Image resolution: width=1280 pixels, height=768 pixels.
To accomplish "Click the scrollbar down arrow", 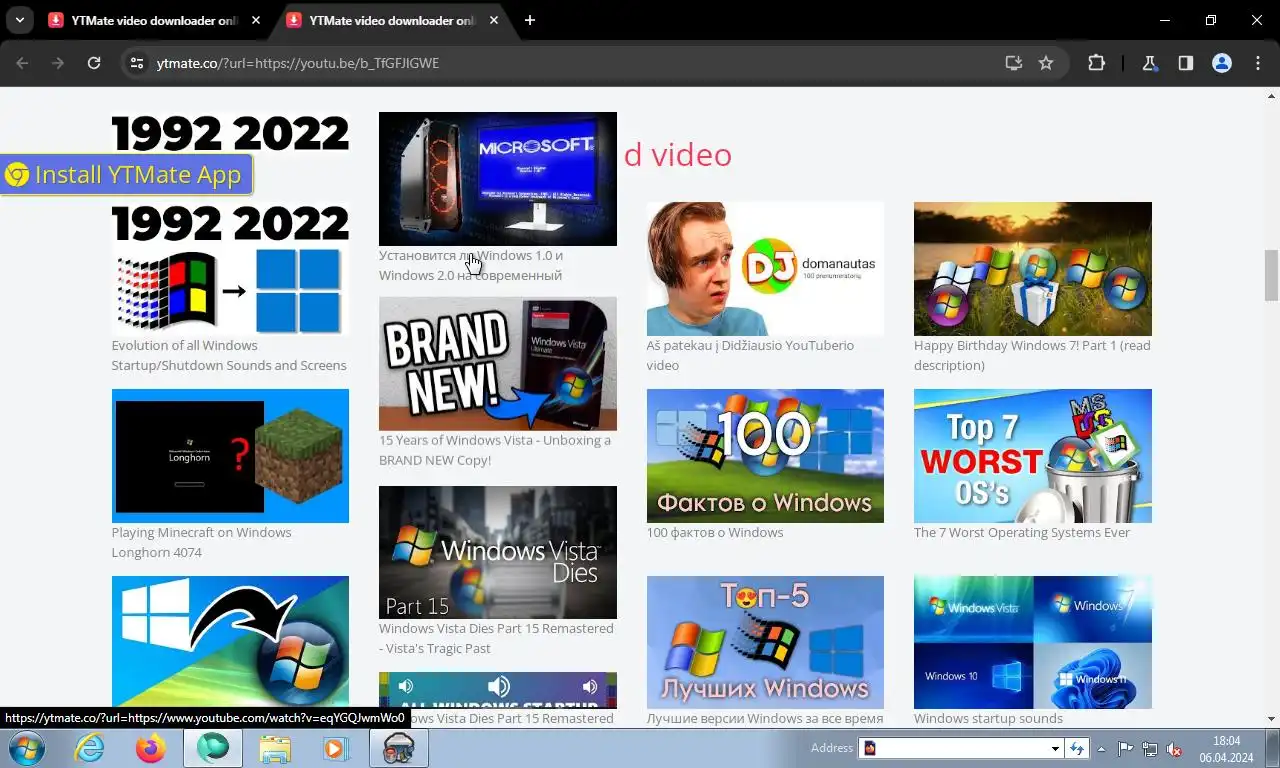I will tap(1272, 719).
